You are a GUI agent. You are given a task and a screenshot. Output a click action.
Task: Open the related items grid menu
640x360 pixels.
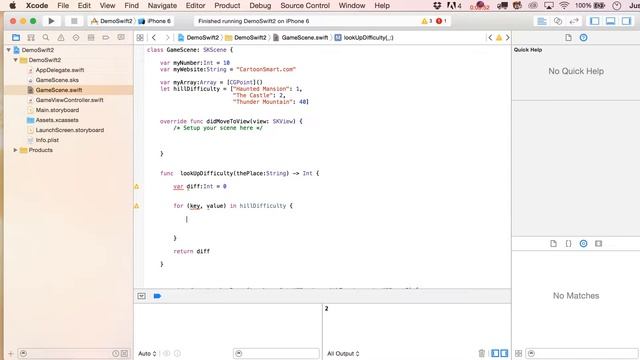[x=140, y=38]
